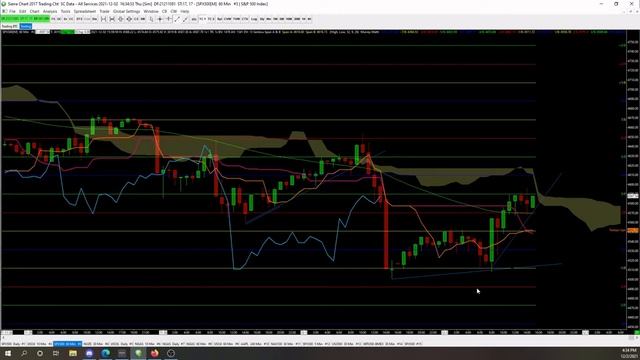
Task: Open the Tools menu
Action: pos(65,11)
